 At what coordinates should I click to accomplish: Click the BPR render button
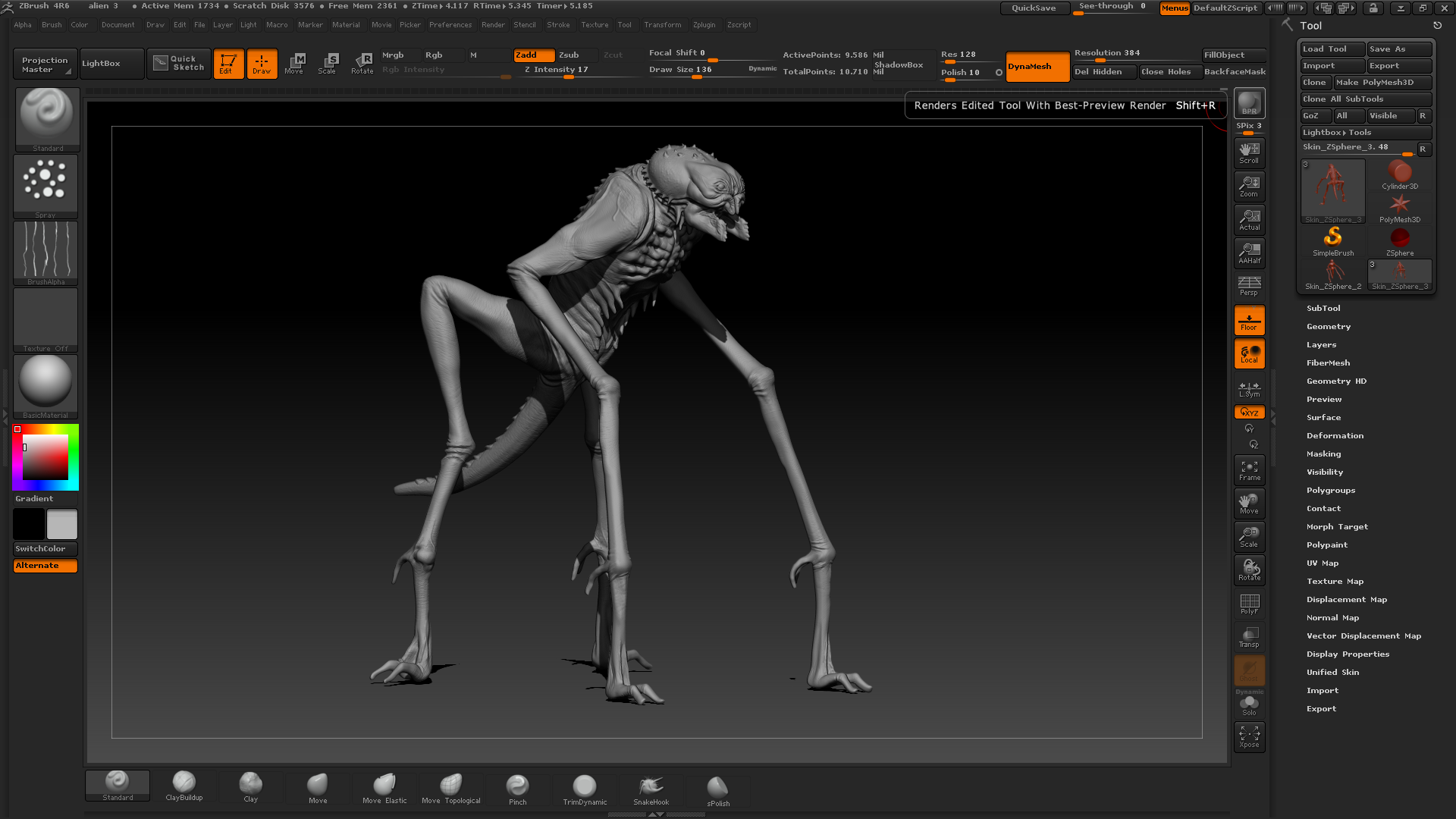tap(1249, 103)
